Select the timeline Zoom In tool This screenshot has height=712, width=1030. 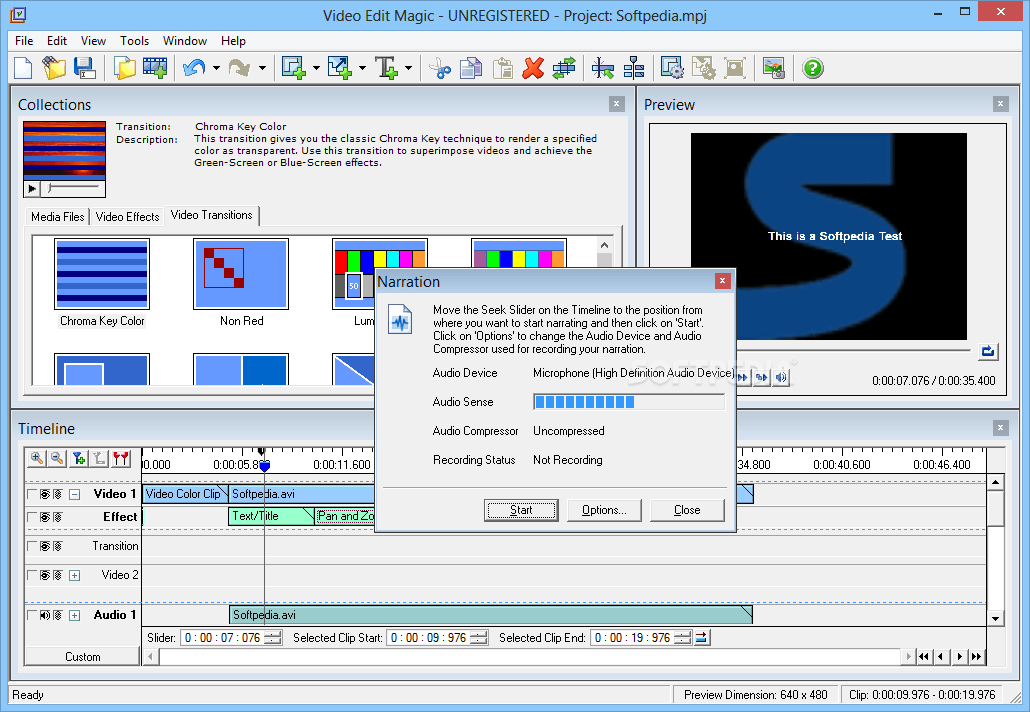tap(37, 459)
